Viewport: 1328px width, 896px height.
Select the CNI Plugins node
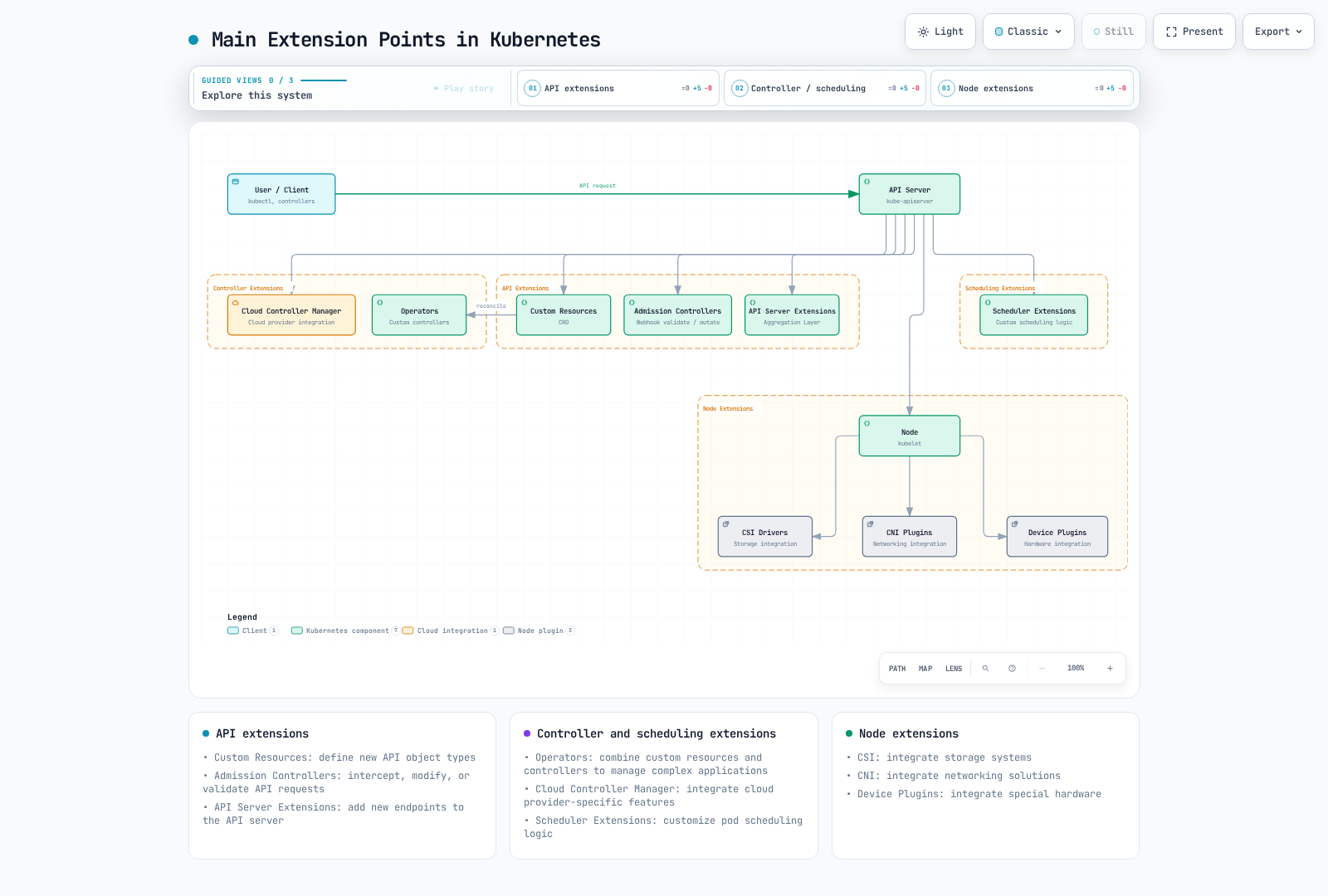[910, 537]
